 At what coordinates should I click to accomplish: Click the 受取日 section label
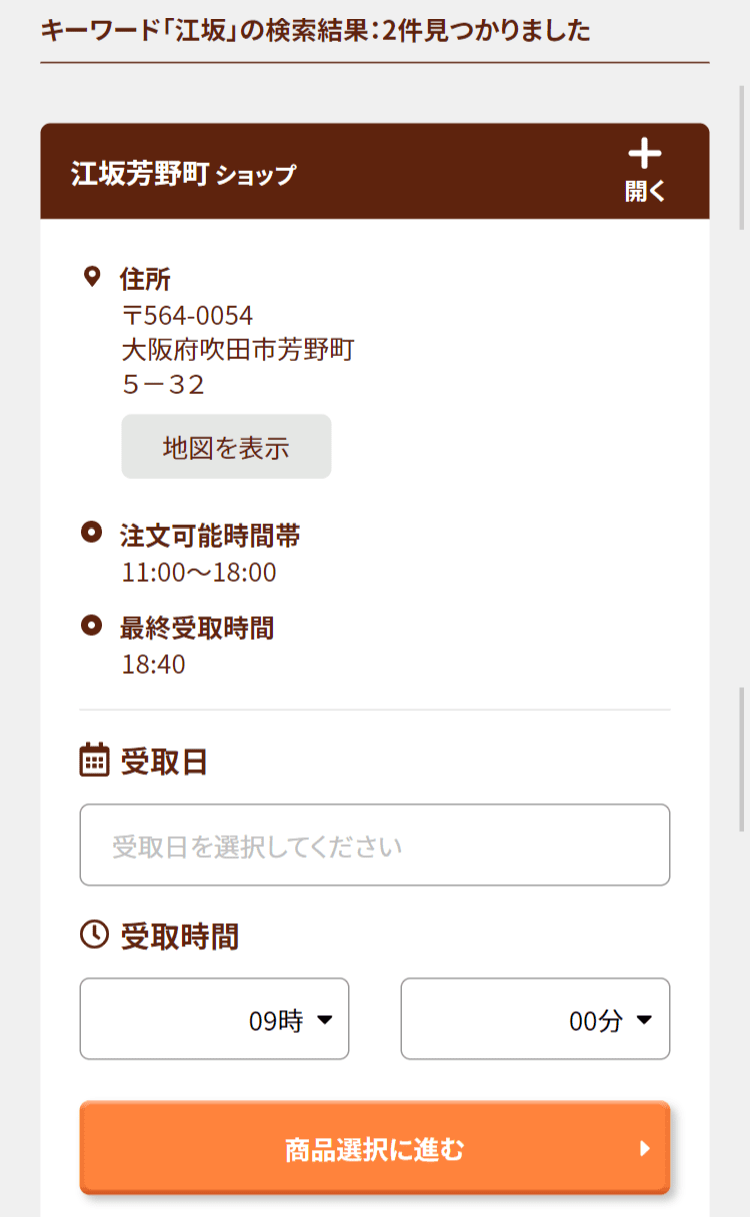pyautogui.click(x=164, y=762)
